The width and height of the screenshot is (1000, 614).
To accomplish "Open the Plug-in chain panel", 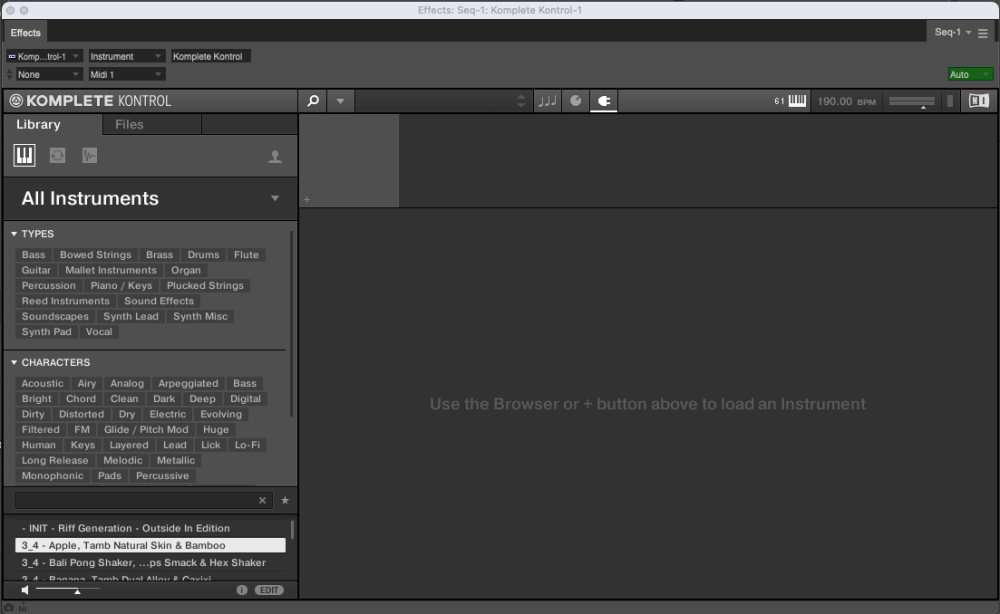I will tap(603, 101).
